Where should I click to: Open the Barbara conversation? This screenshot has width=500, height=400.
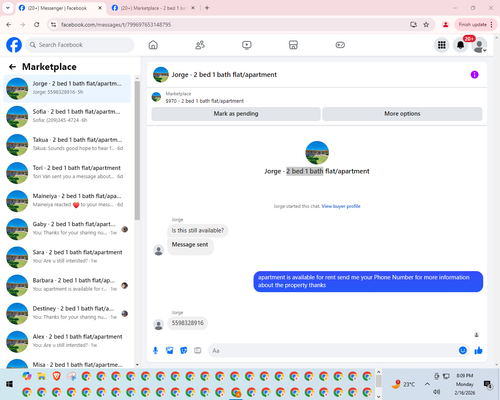[x=67, y=285]
